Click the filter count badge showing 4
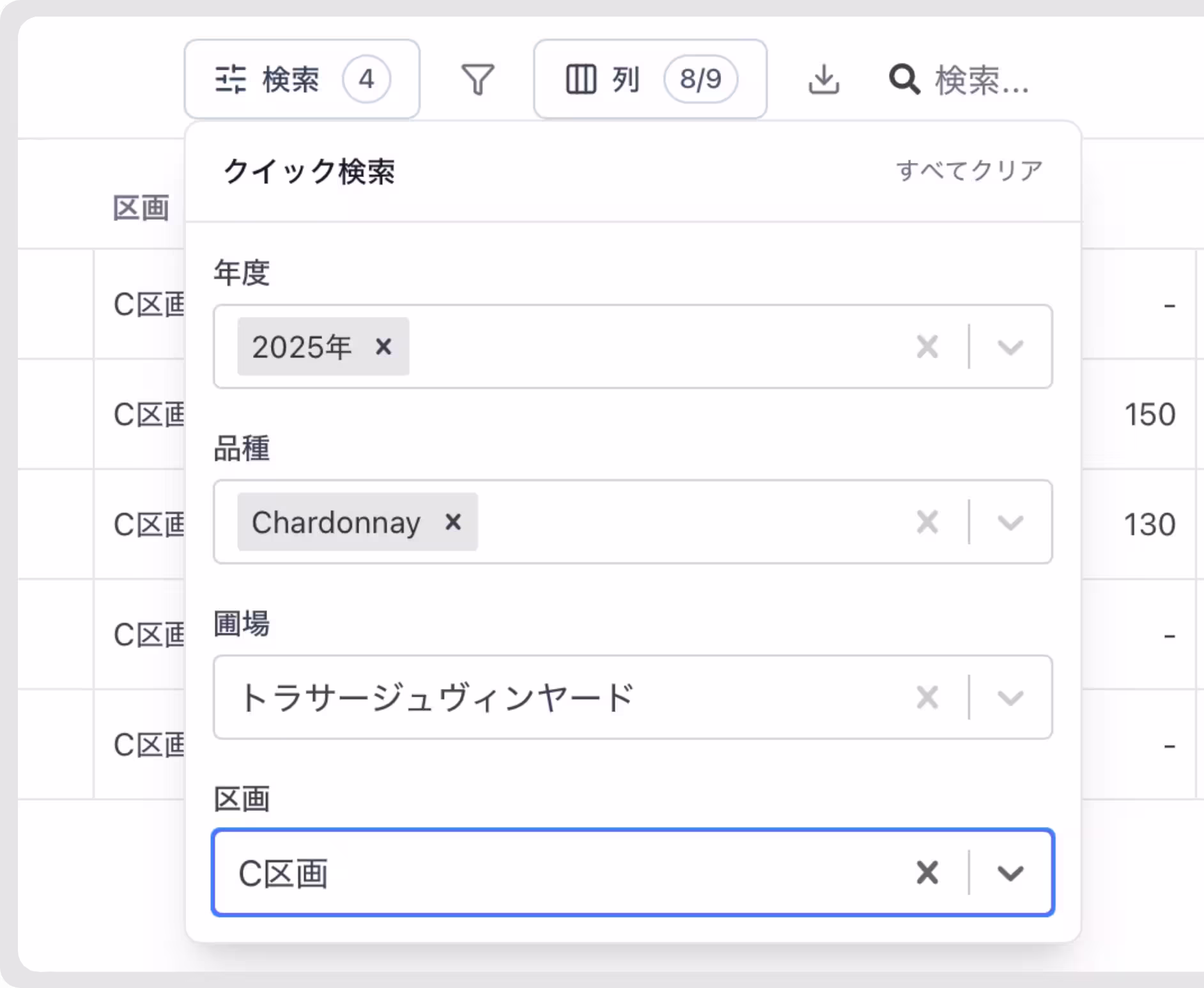The image size is (1204, 988). click(x=365, y=78)
